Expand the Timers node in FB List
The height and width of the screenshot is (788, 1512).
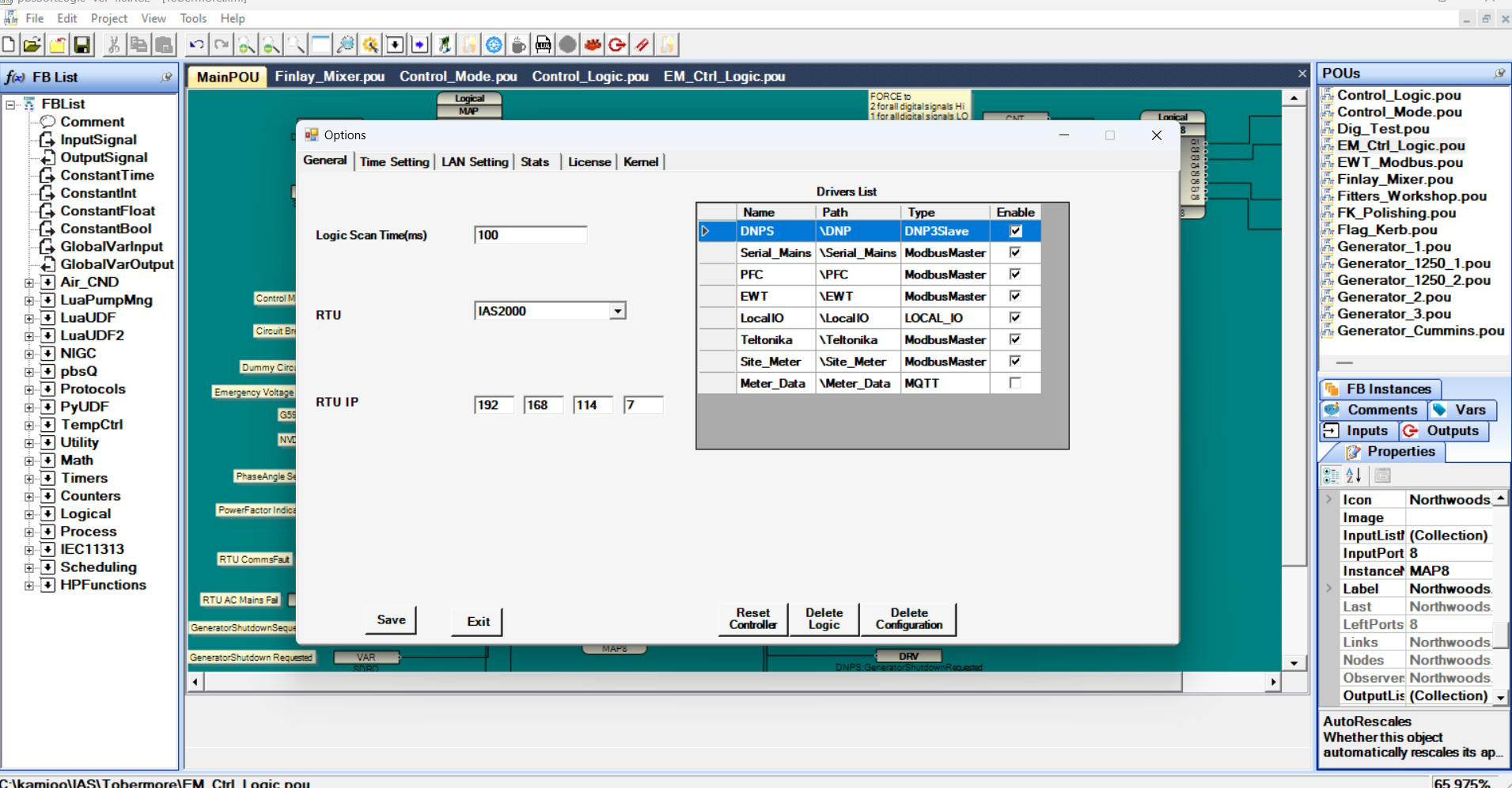pyautogui.click(x=29, y=479)
